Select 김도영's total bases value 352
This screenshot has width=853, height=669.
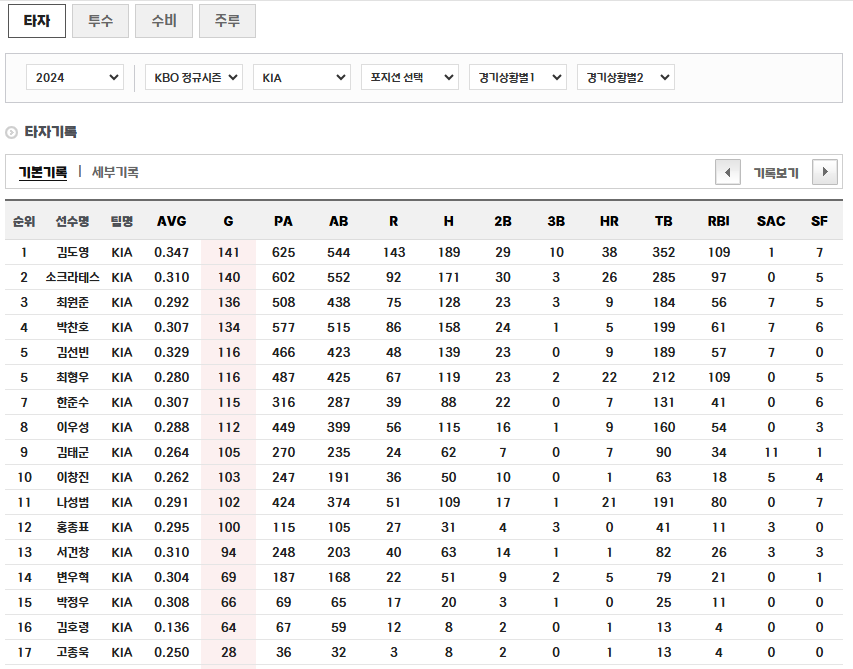coord(664,252)
